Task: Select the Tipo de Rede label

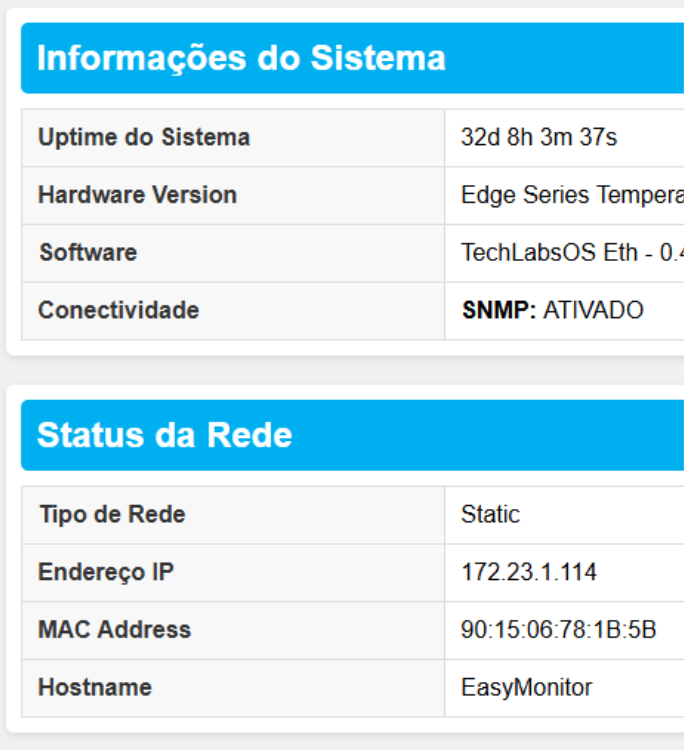Action: (x=112, y=515)
